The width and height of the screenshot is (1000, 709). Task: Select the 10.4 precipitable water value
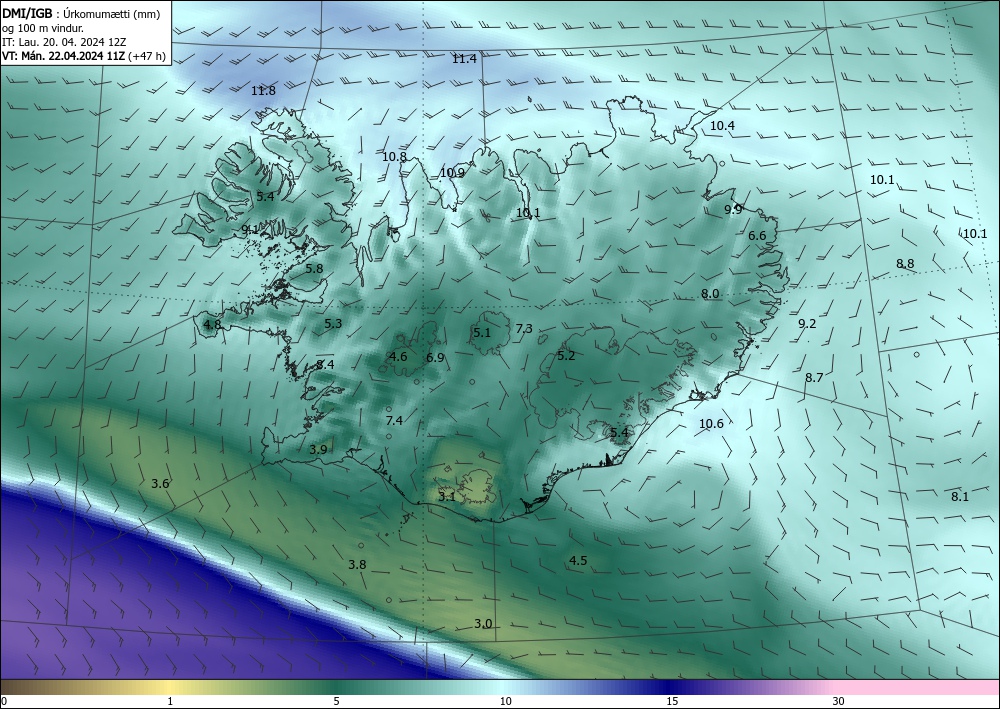tap(722, 126)
